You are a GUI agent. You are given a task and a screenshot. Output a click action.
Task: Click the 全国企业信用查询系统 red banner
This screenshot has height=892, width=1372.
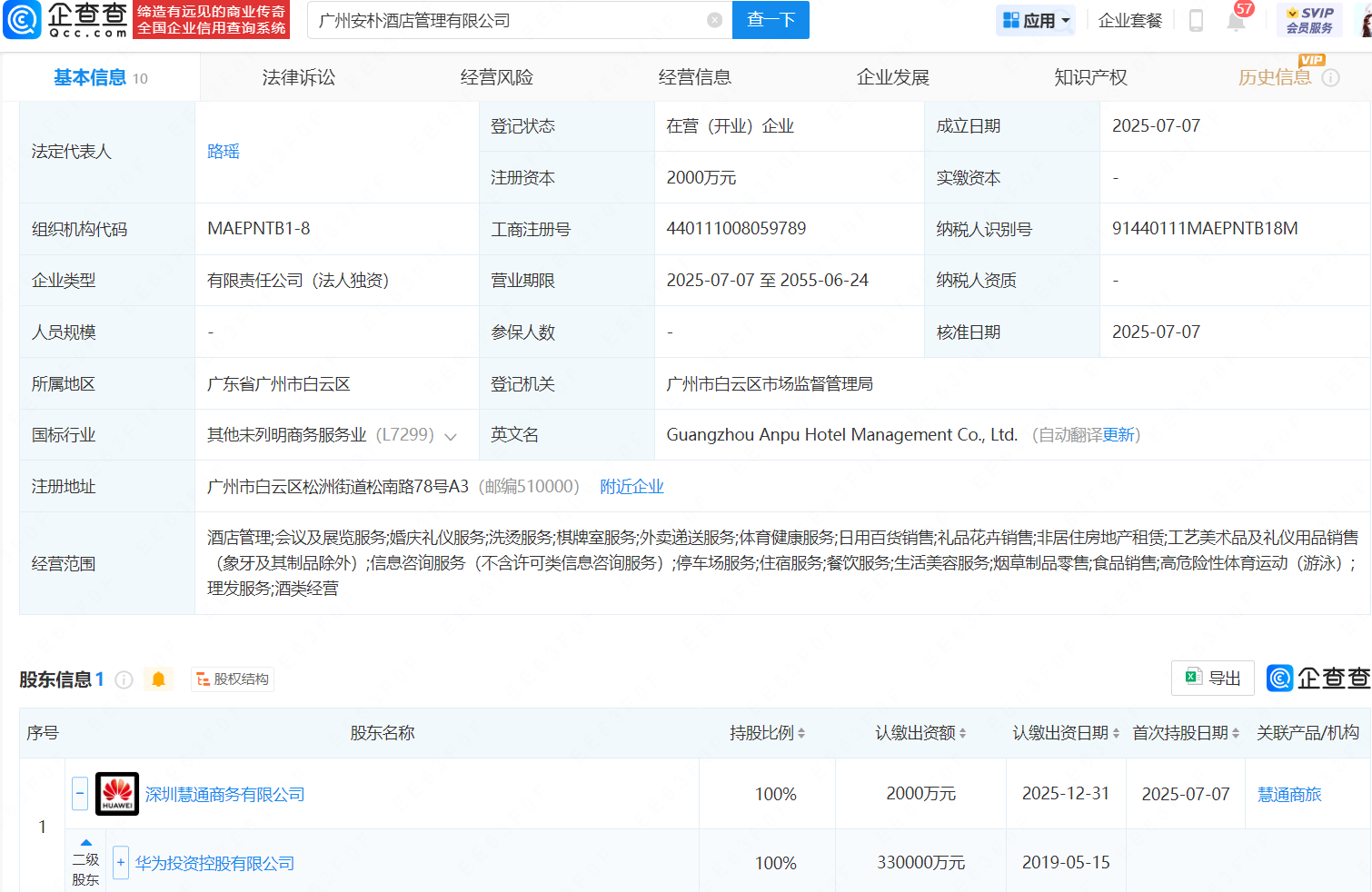pyautogui.click(x=212, y=20)
